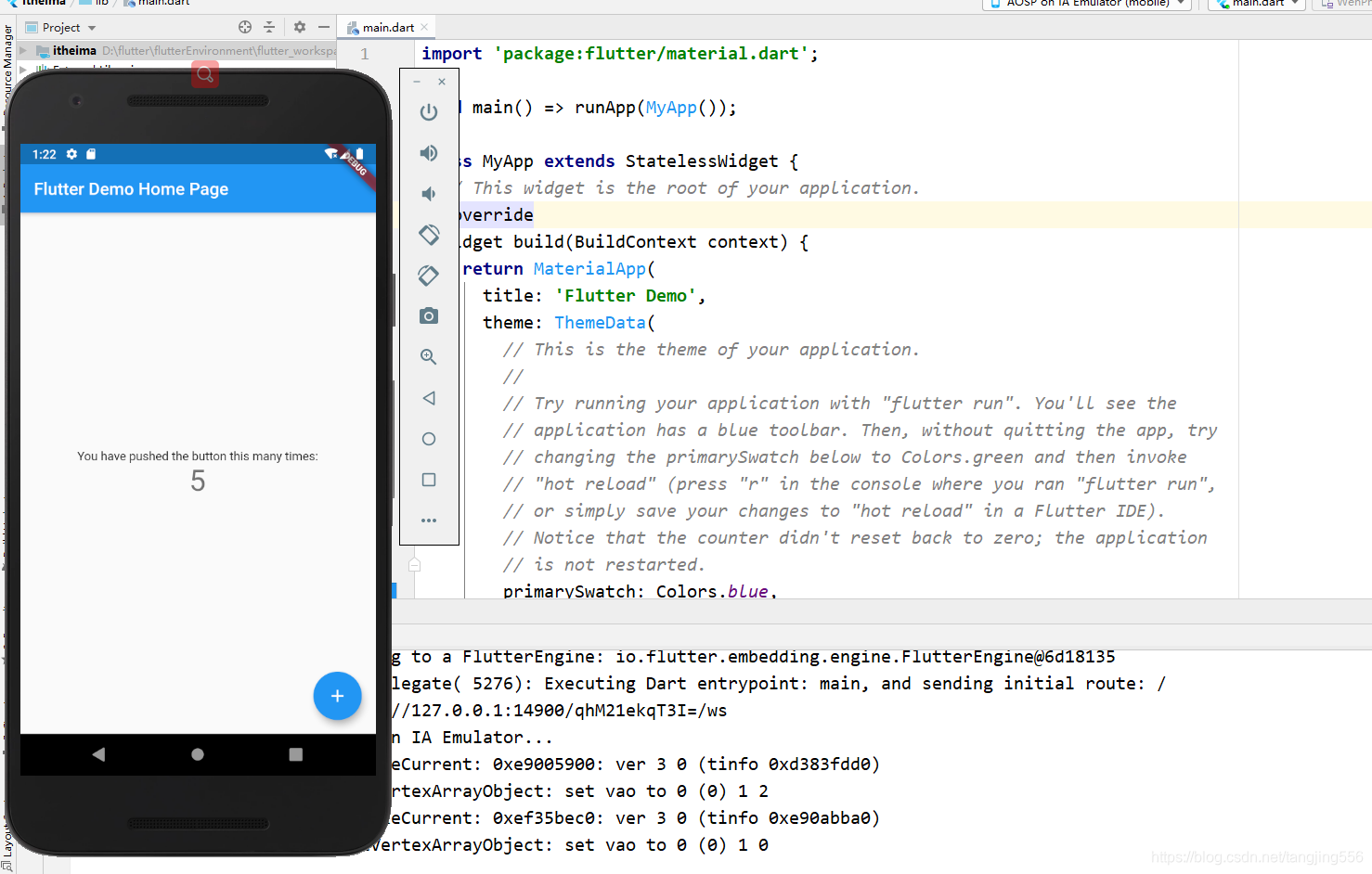Expand the itheima project tree node
1372x874 pixels.
click(23, 51)
